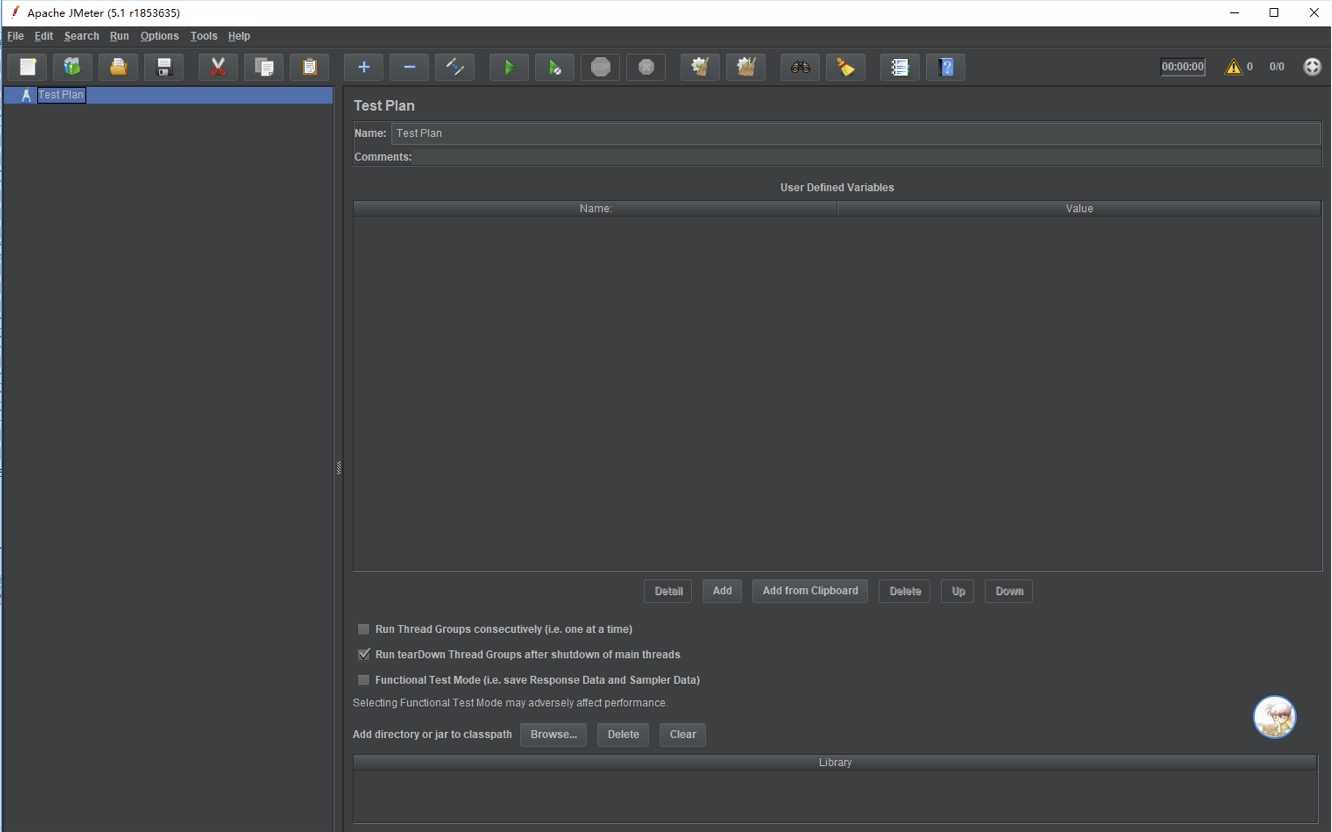1332x832 pixels.
Task: Click the Help question mark icon
Action: click(x=946, y=67)
